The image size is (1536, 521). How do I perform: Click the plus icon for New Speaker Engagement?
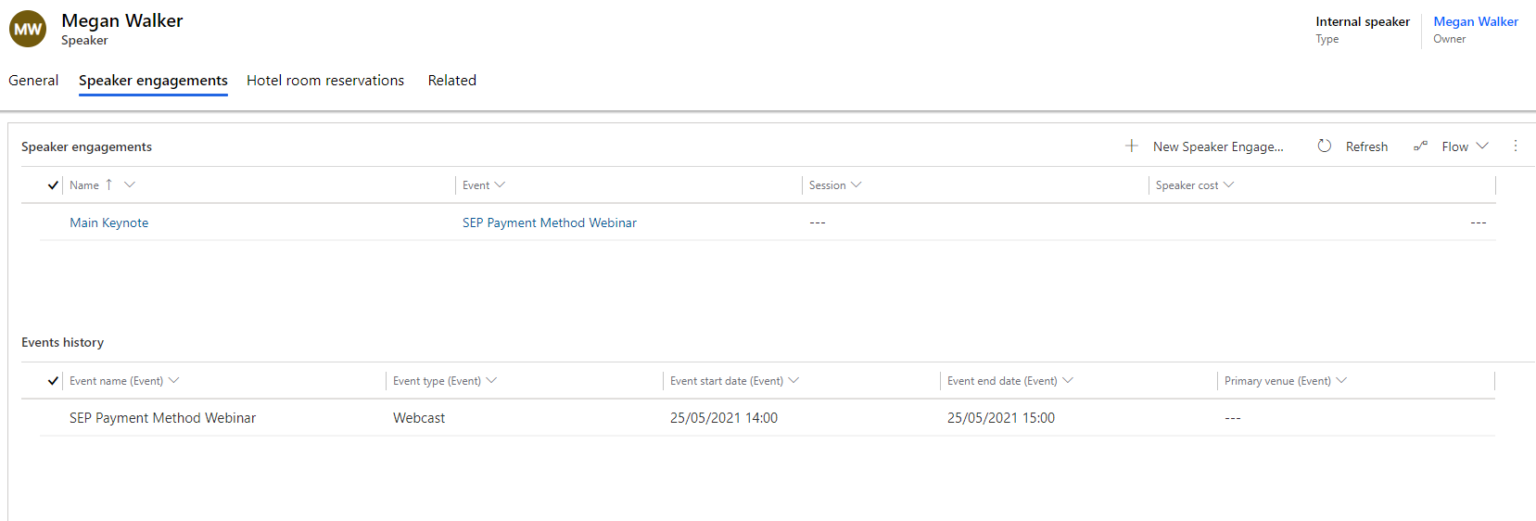pos(1132,146)
